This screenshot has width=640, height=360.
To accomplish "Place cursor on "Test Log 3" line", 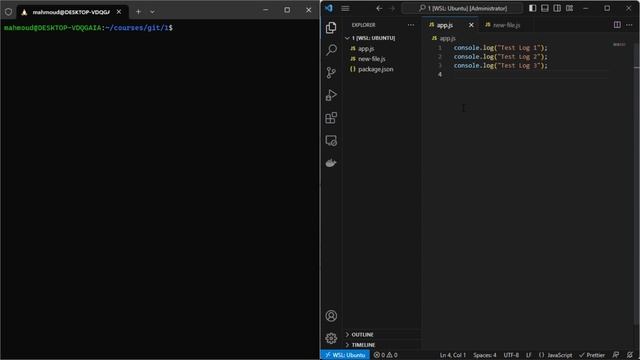I will point(500,65).
